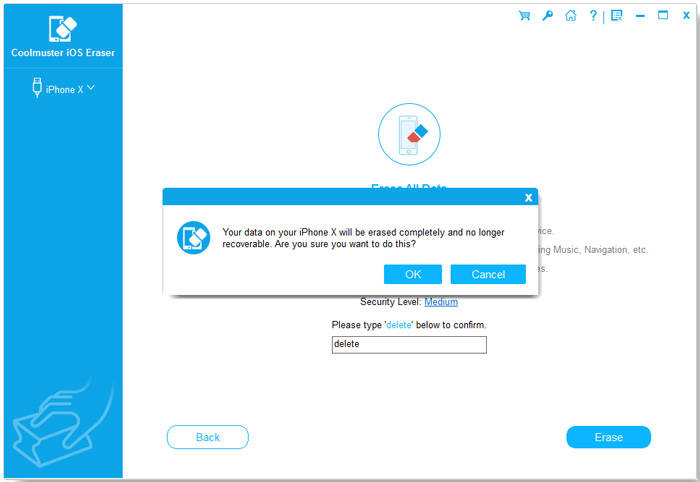Minimize the iOS Eraser window
The width and height of the screenshot is (700, 482).
640,16
